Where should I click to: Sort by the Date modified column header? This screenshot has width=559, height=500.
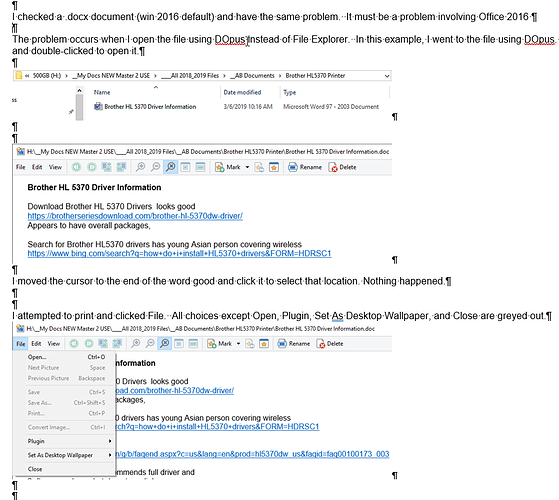242,92
